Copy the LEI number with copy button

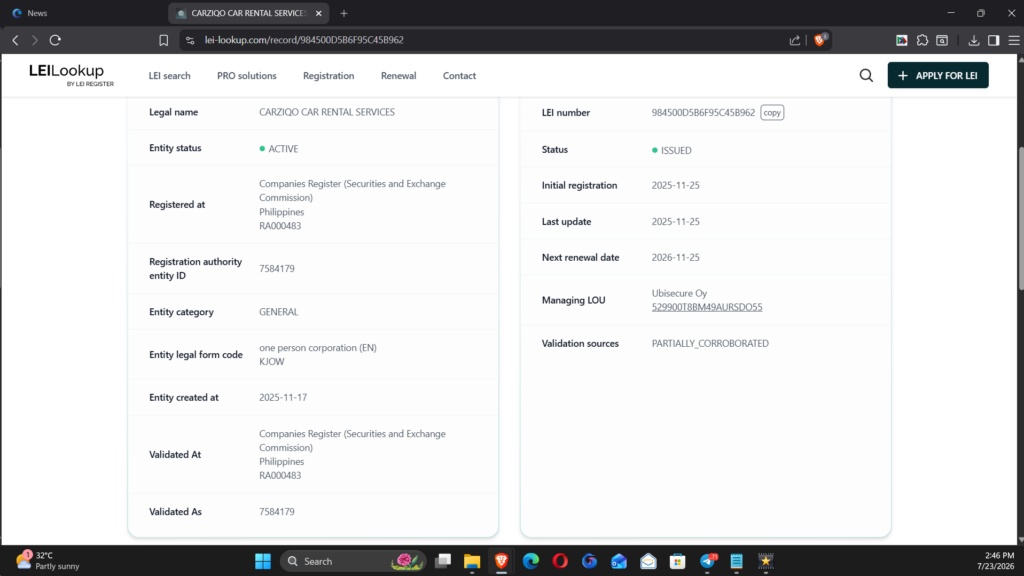click(772, 112)
